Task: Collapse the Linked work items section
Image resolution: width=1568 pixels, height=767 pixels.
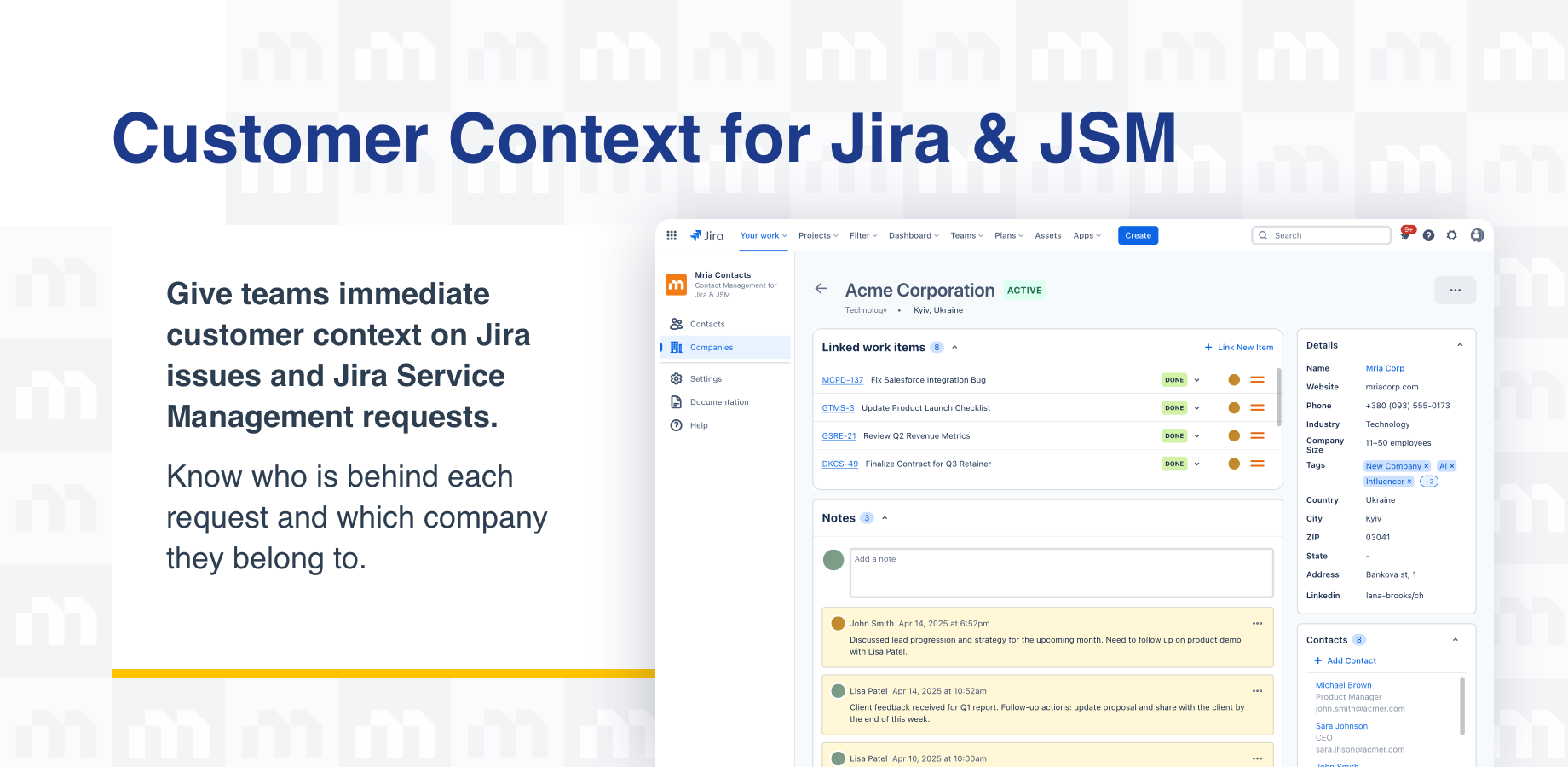Action: 954,347
